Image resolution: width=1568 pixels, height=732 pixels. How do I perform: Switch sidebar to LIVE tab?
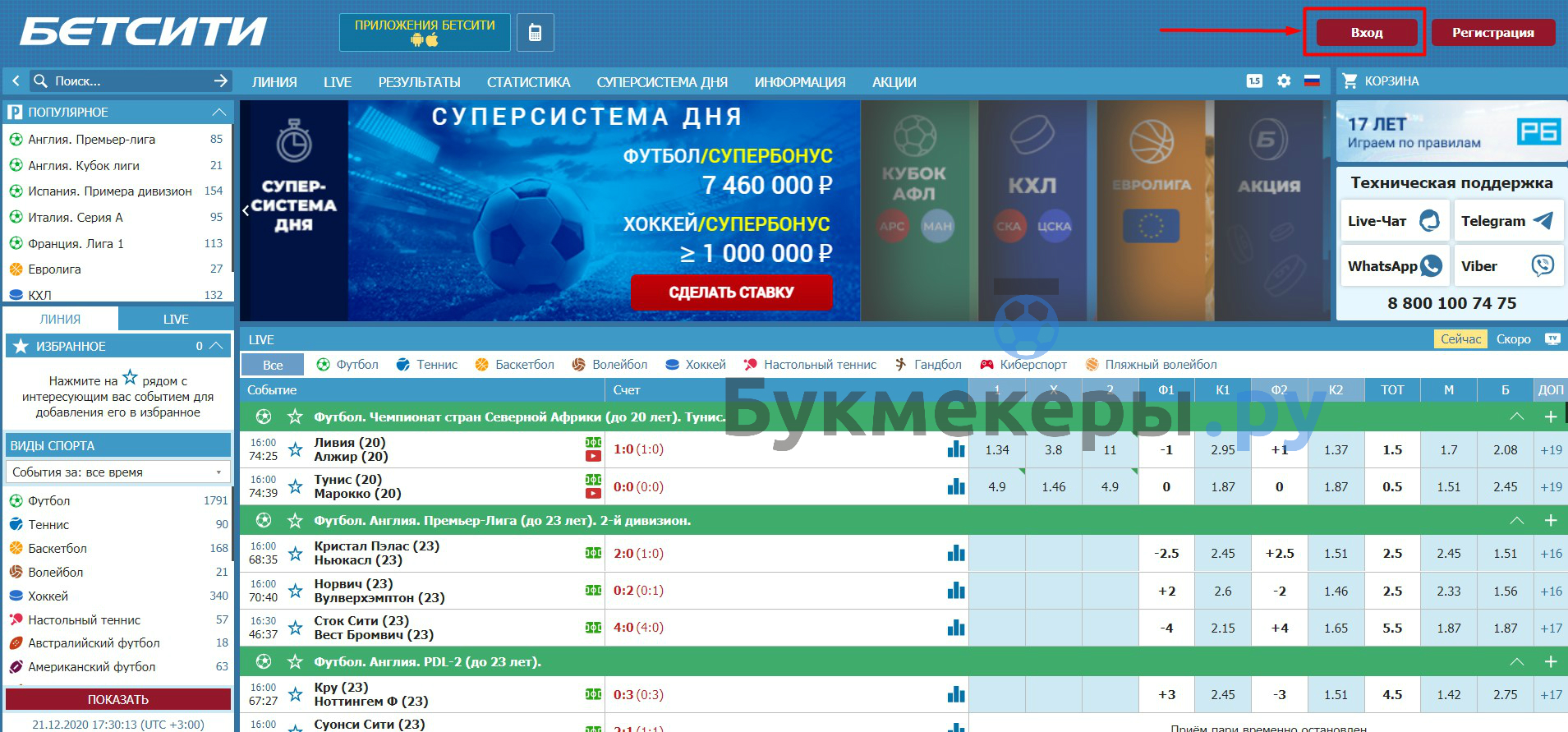tap(175, 319)
